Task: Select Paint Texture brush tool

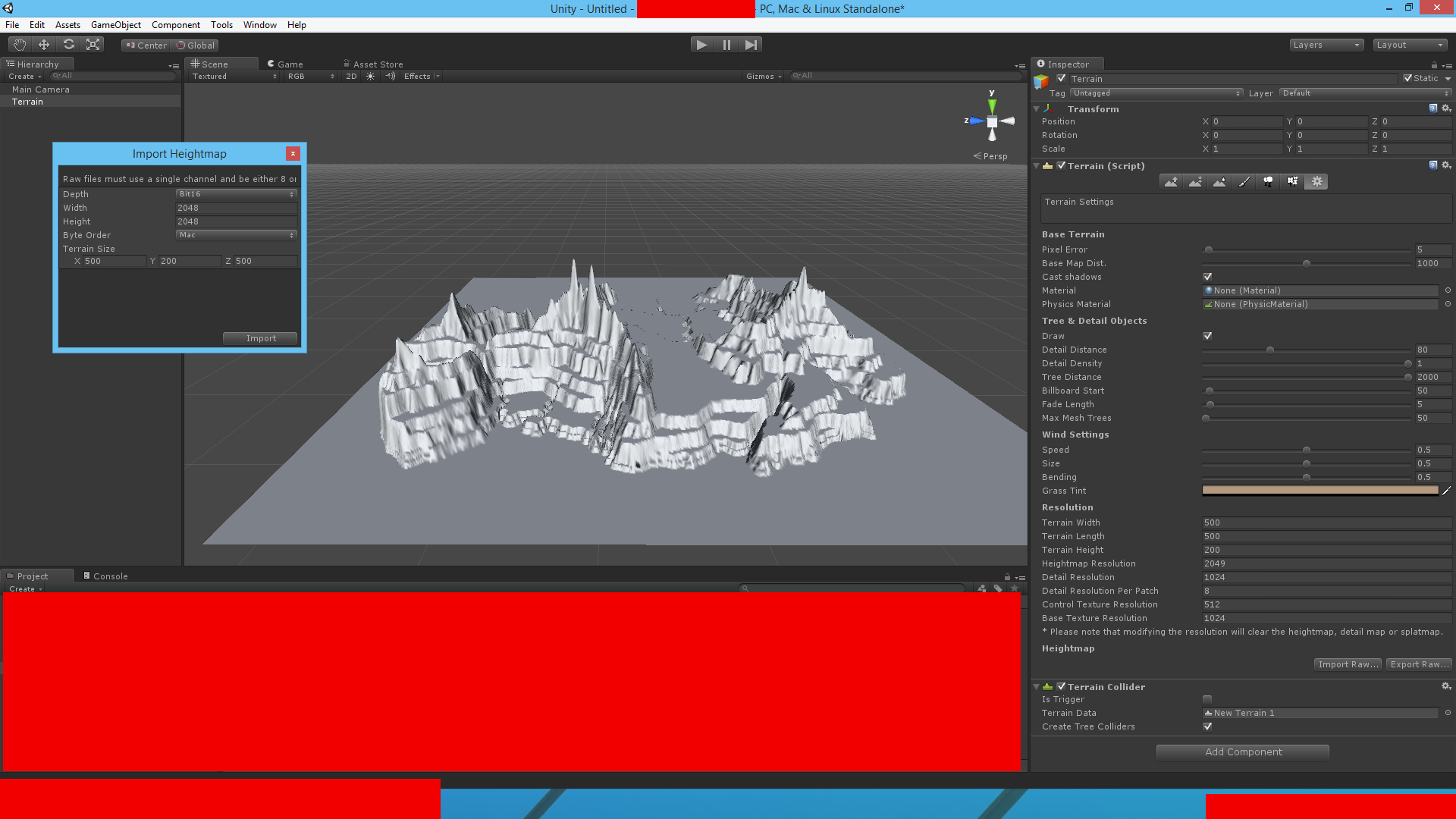Action: pyautogui.click(x=1244, y=182)
